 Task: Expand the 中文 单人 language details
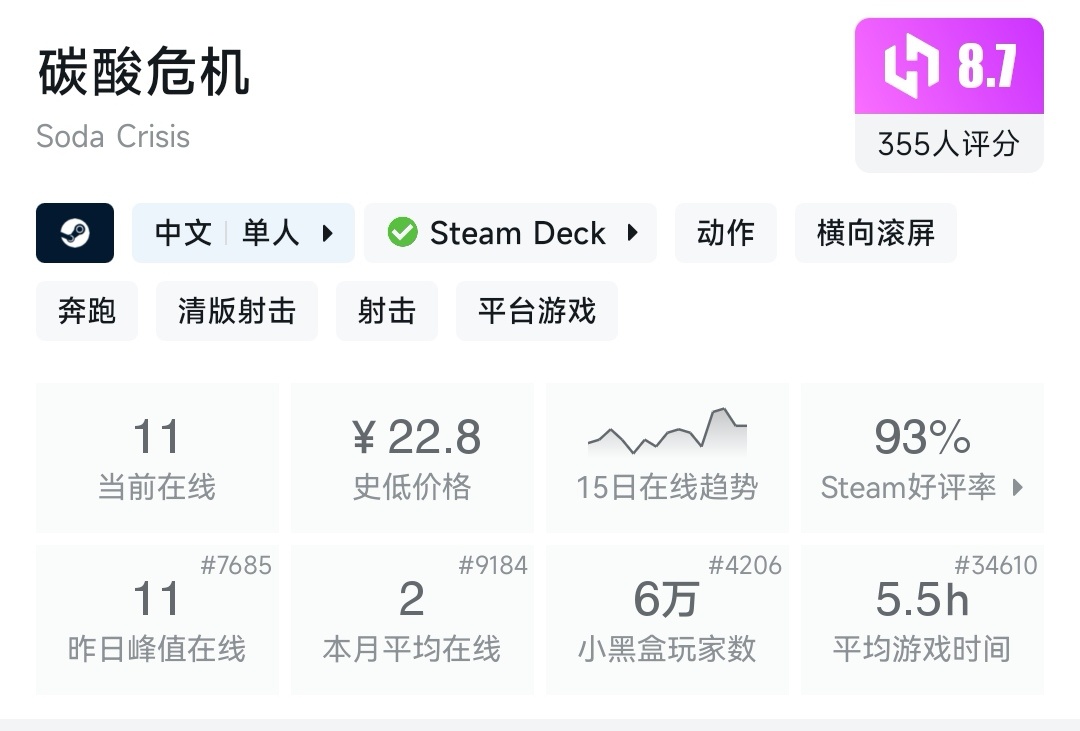(243, 232)
